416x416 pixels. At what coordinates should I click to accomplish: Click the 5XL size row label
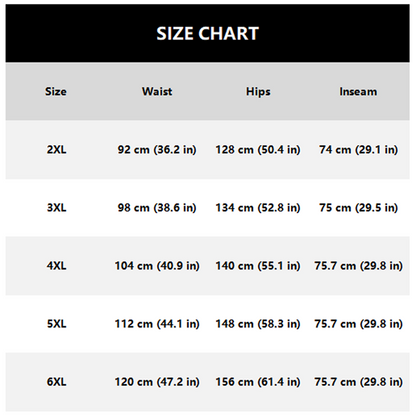(x=56, y=324)
